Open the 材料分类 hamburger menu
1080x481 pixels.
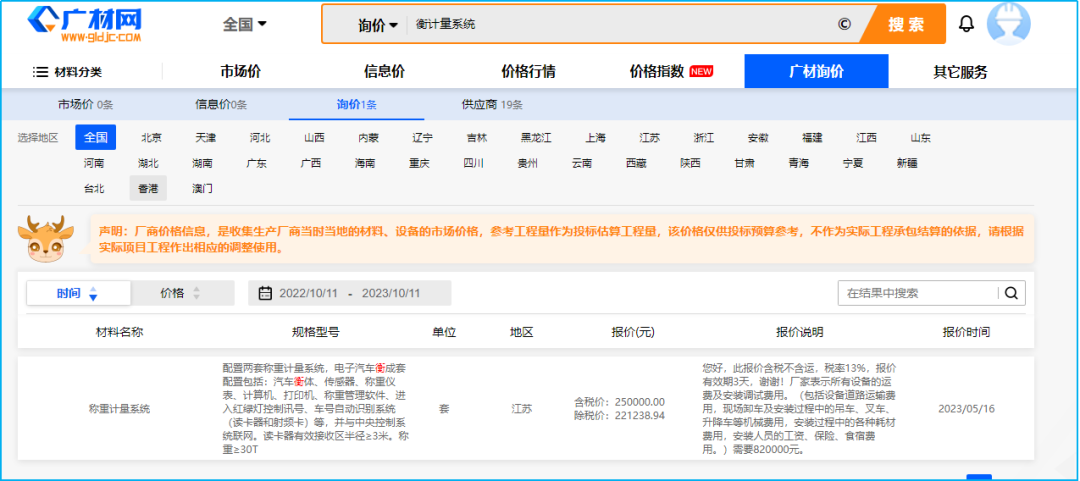[67, 72]
